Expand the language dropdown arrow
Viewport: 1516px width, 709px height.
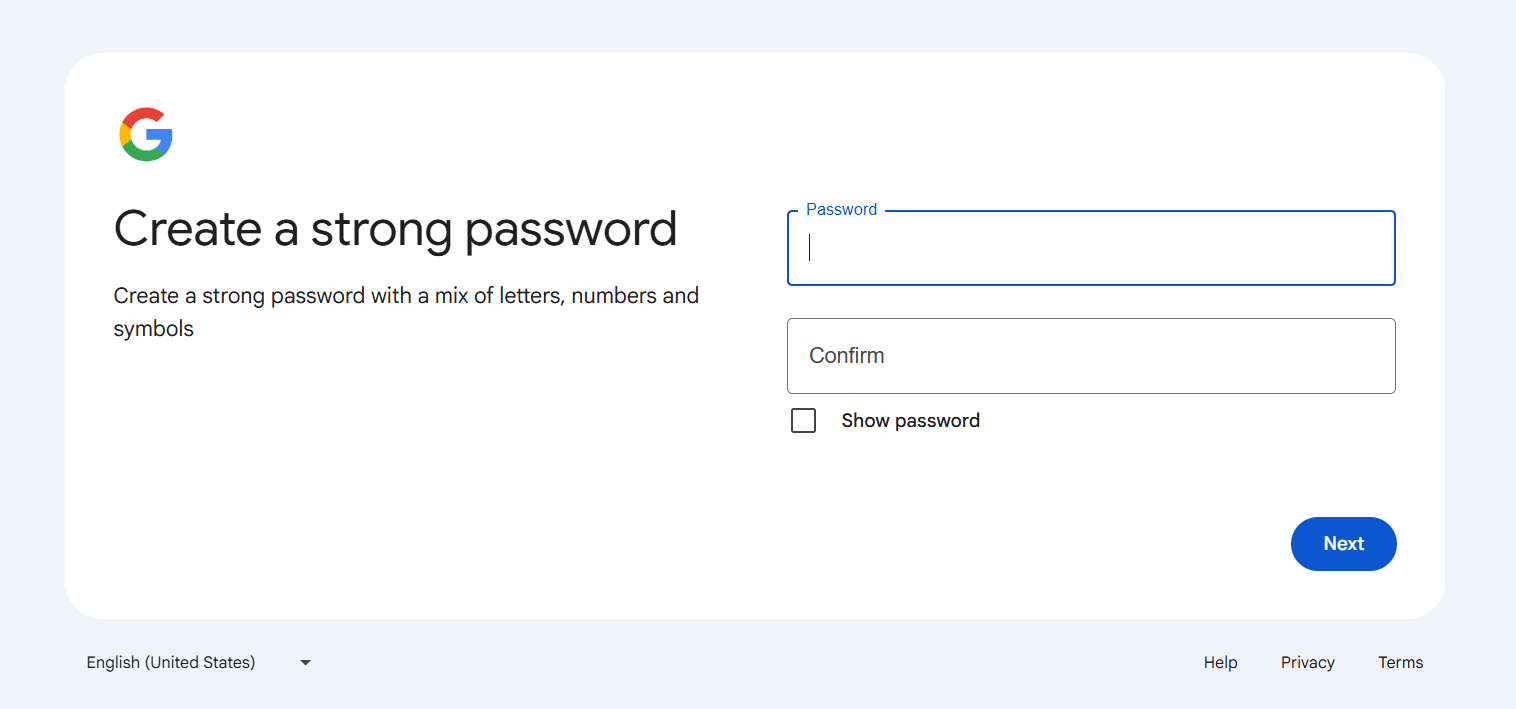[x=306, y=662]
